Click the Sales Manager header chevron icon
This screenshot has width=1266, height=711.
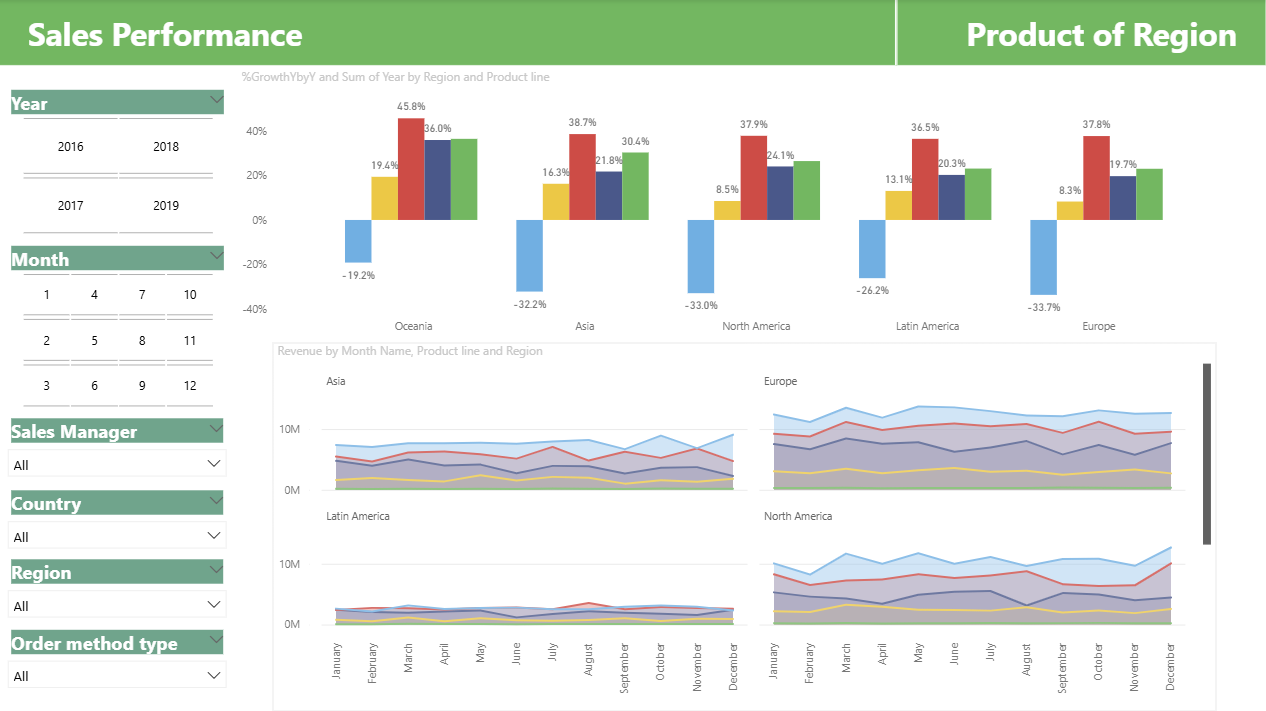(216, 428)
